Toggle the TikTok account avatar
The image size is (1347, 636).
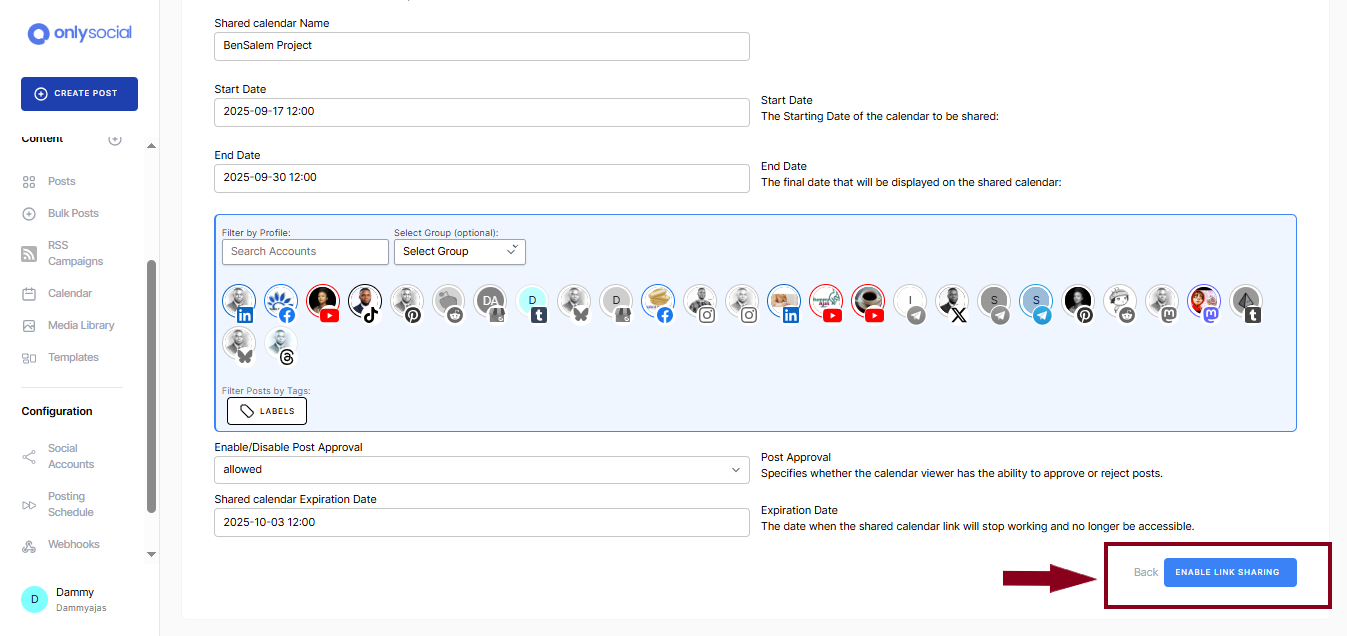coord(365,302)
